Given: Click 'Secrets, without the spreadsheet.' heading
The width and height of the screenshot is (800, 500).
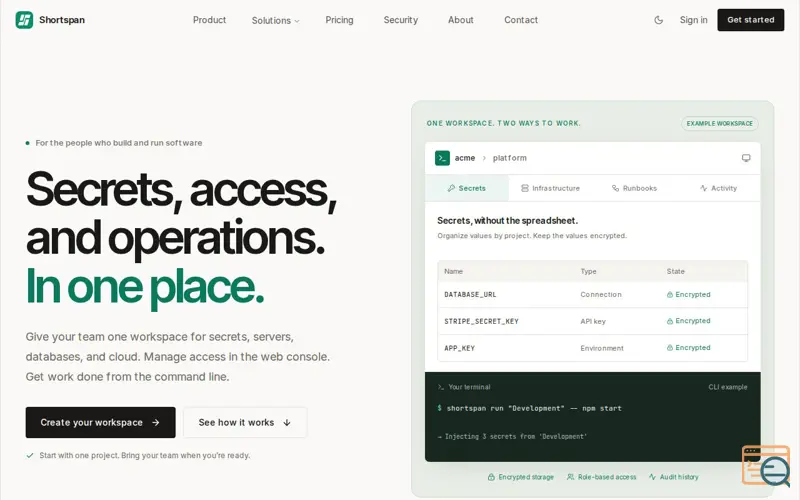Looking at the screenshot, I should pyautogui.click(x=508, y=220).
